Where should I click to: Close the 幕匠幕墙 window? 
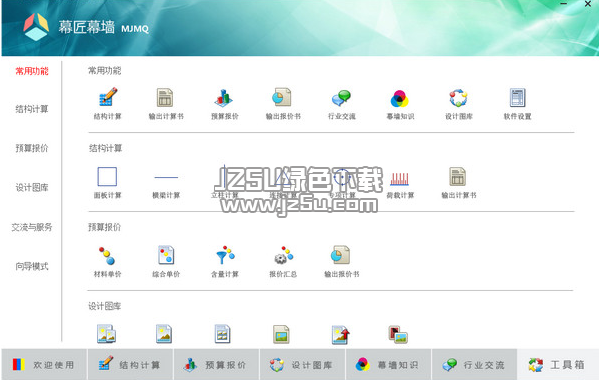588,4
